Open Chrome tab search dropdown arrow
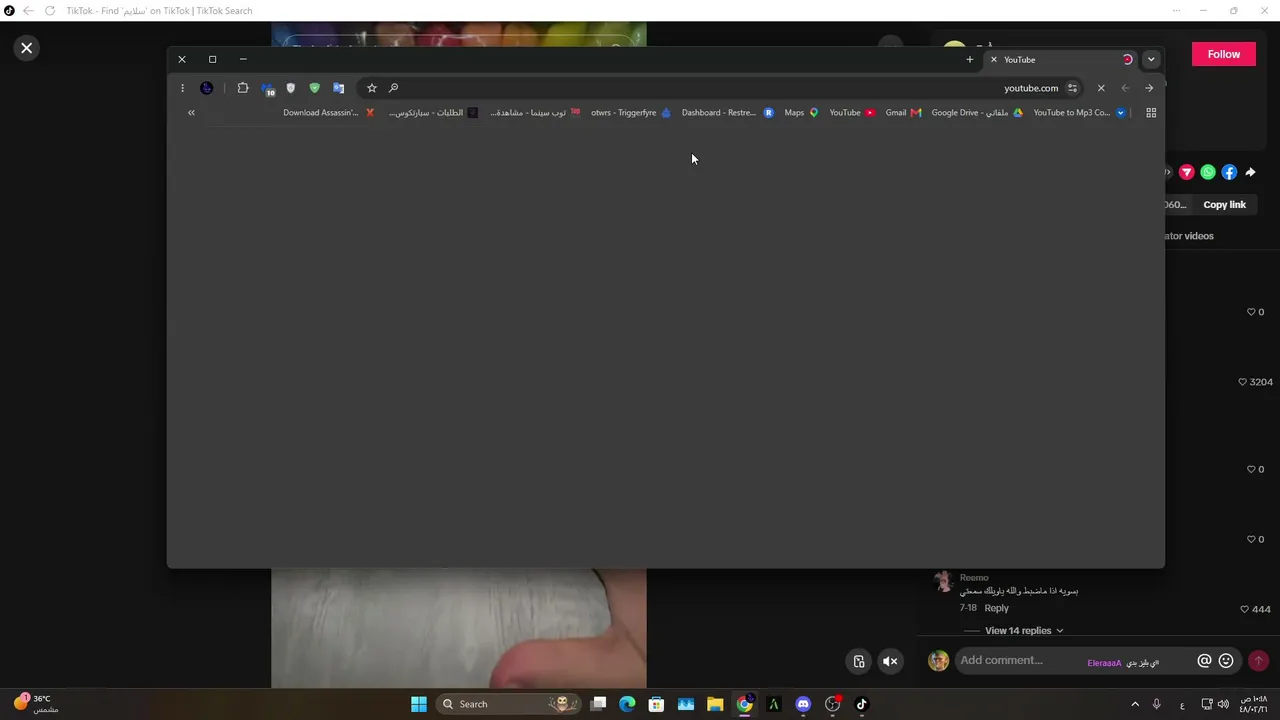This screenshot has width=1280, height=720. [1151, 60]
